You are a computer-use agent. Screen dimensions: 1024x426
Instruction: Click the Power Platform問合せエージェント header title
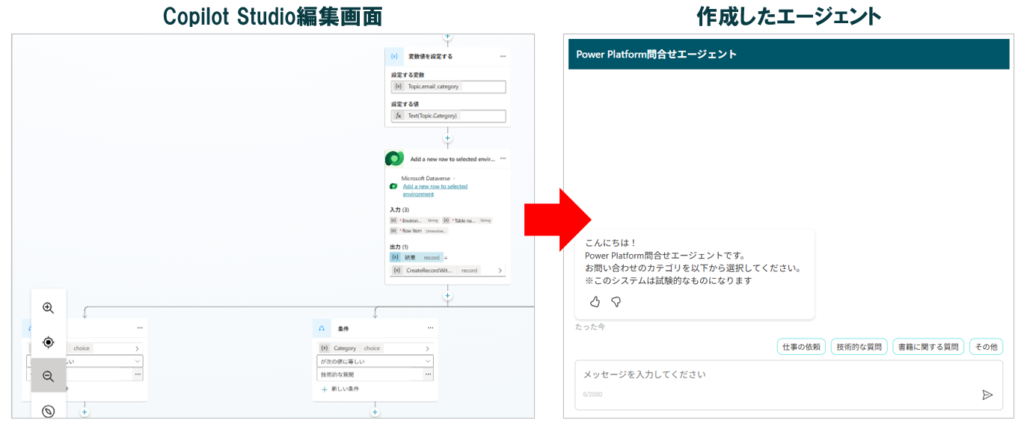click(x=656, y=54)
